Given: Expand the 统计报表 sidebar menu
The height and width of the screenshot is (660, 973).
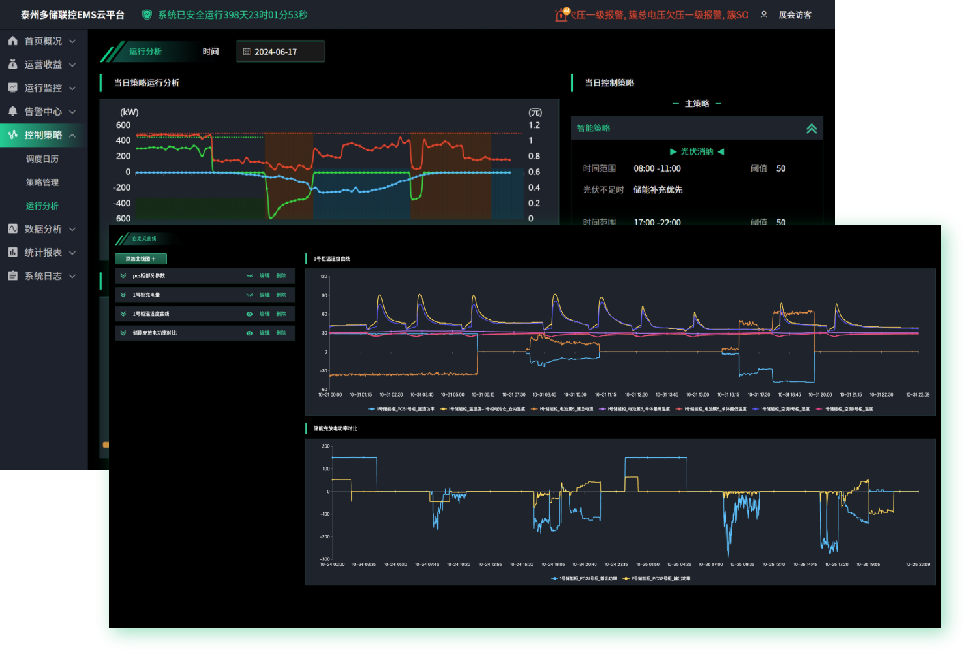Looking at the screenshot, I should pyautogui.click(x=42, y=252).
